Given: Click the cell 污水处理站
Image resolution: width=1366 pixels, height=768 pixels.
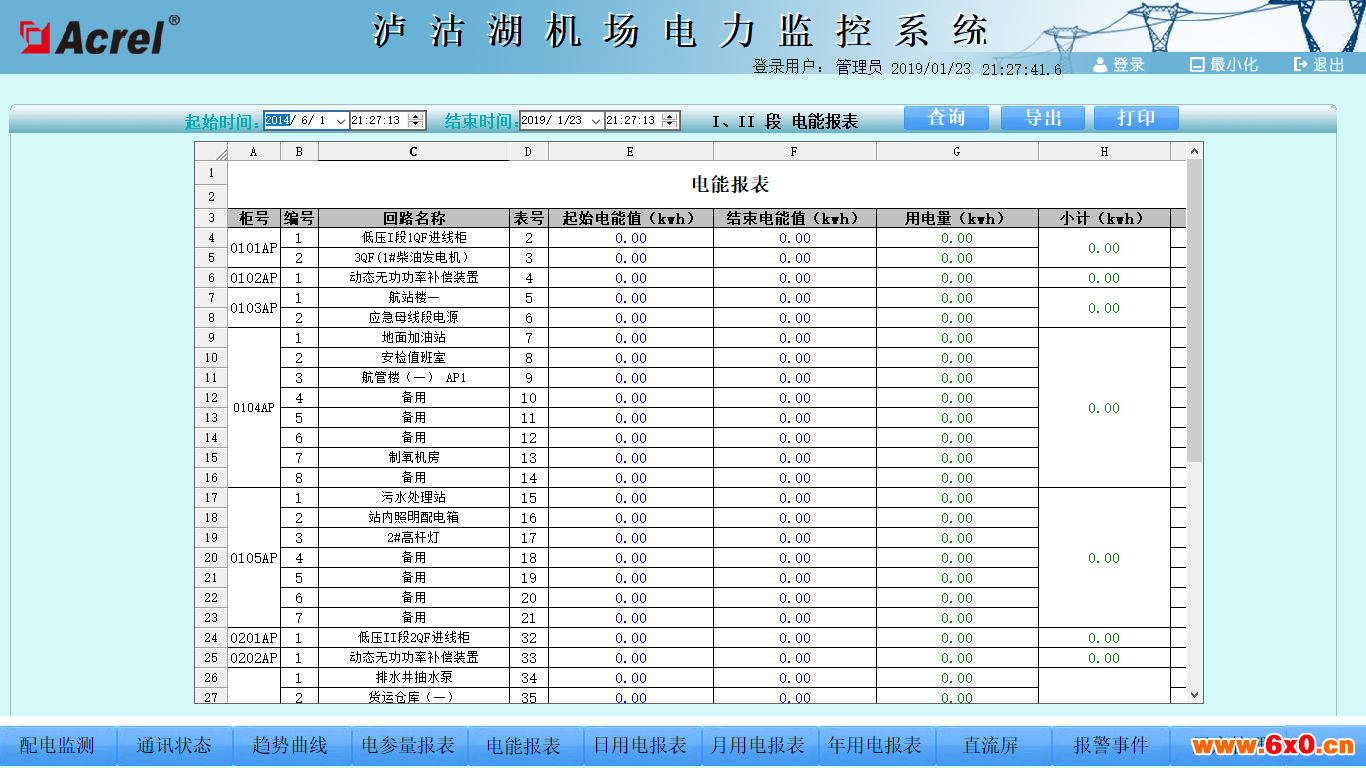Looking at the screenshot, I should pyautogui.click(x=414, y=498).
